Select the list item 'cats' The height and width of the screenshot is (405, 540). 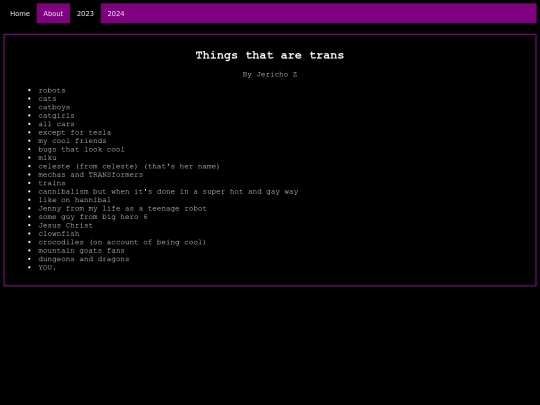(x=47, y=99)
